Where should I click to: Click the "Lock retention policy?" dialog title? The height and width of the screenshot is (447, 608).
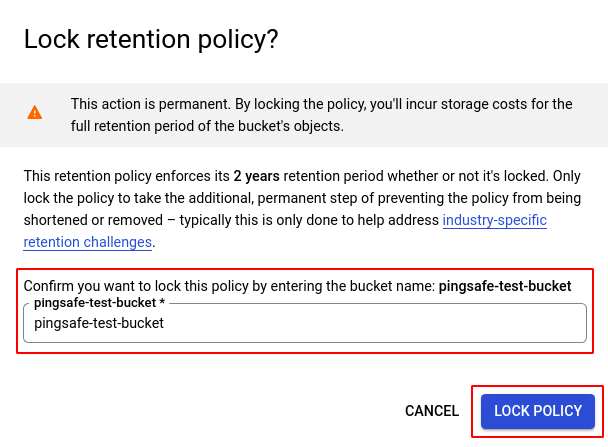pos(151,40)
